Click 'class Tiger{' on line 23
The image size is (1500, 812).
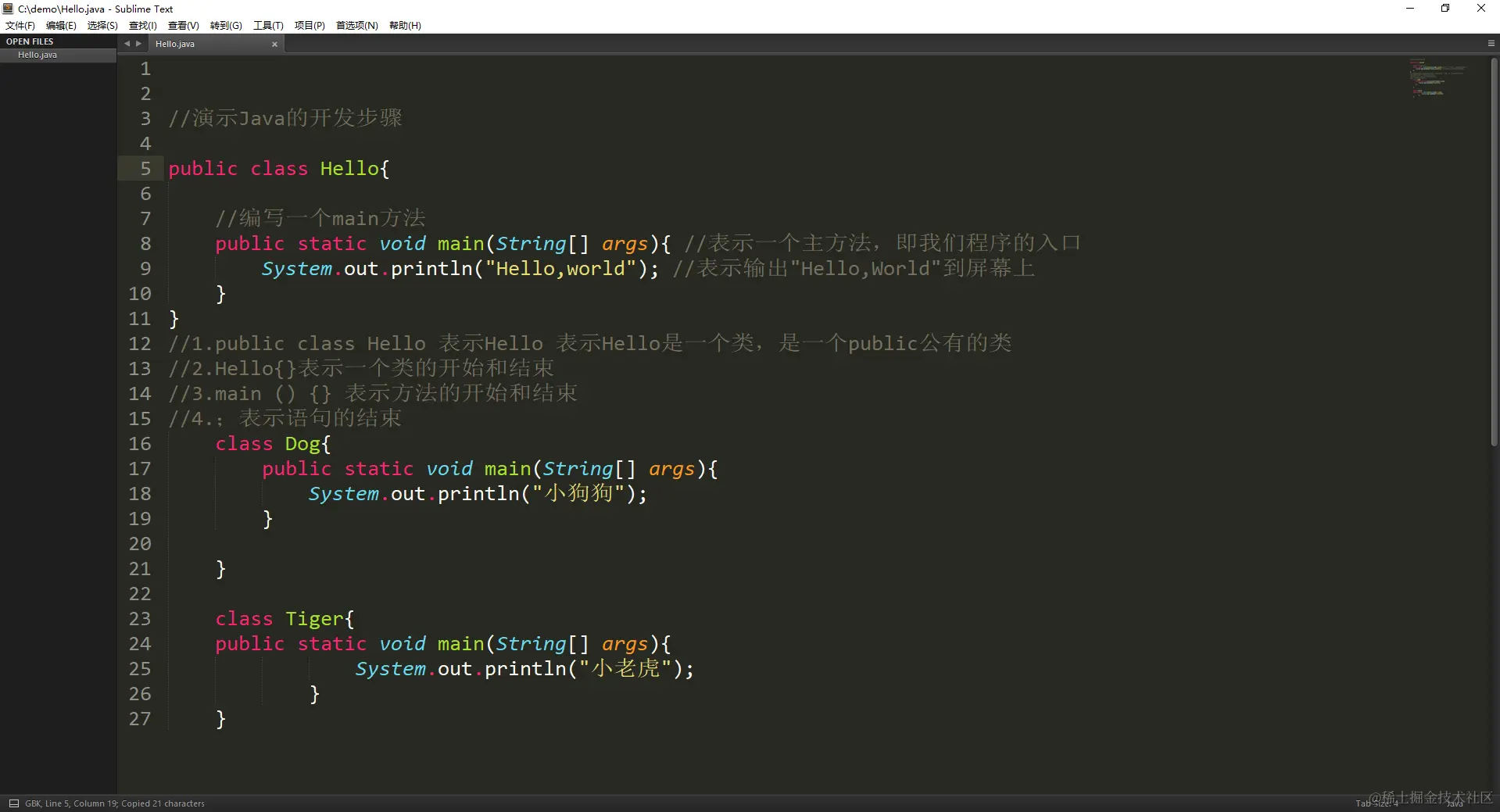(x=285, y=619)
